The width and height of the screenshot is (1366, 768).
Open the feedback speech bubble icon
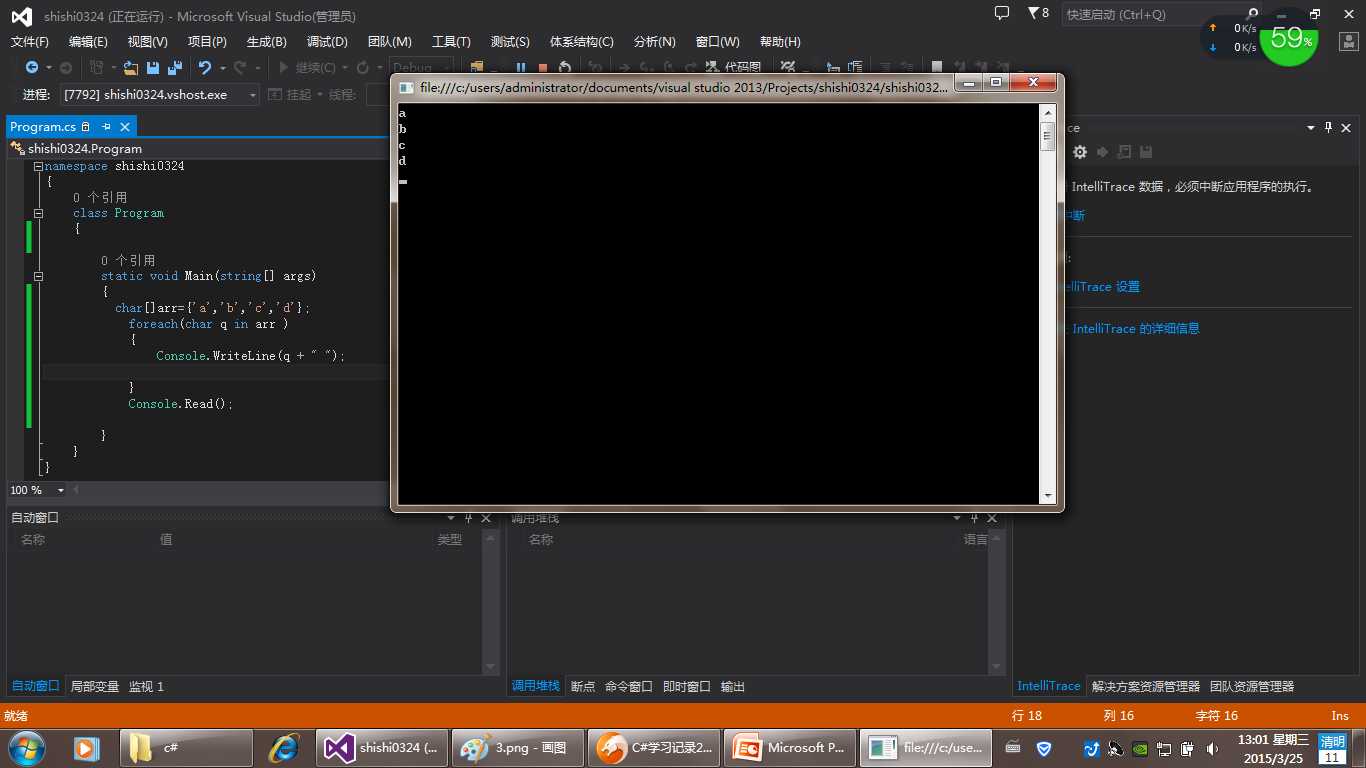[1002, 13]
